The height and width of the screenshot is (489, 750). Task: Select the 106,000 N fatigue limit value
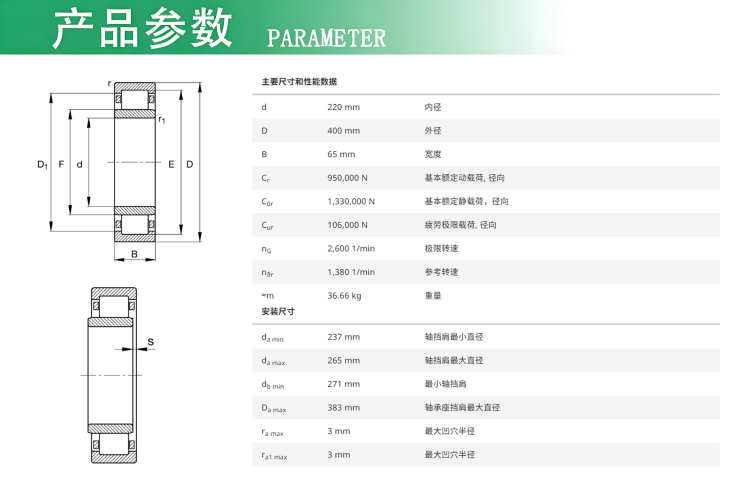[347, 225]
